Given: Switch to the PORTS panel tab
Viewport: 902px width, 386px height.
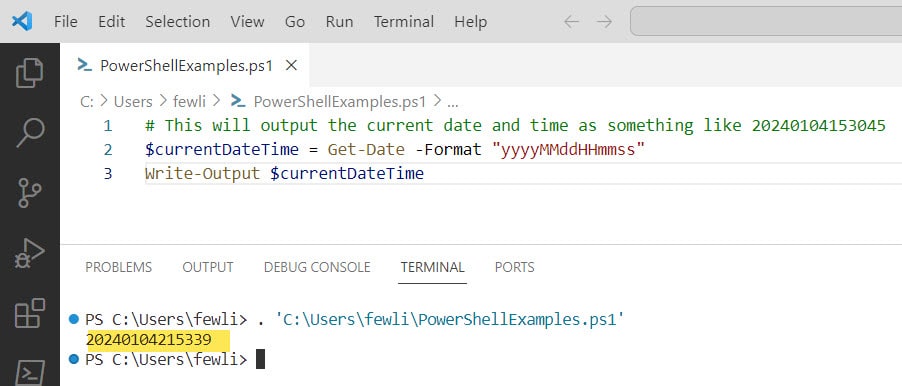Looking at the screenshot, I should point(514,267).
